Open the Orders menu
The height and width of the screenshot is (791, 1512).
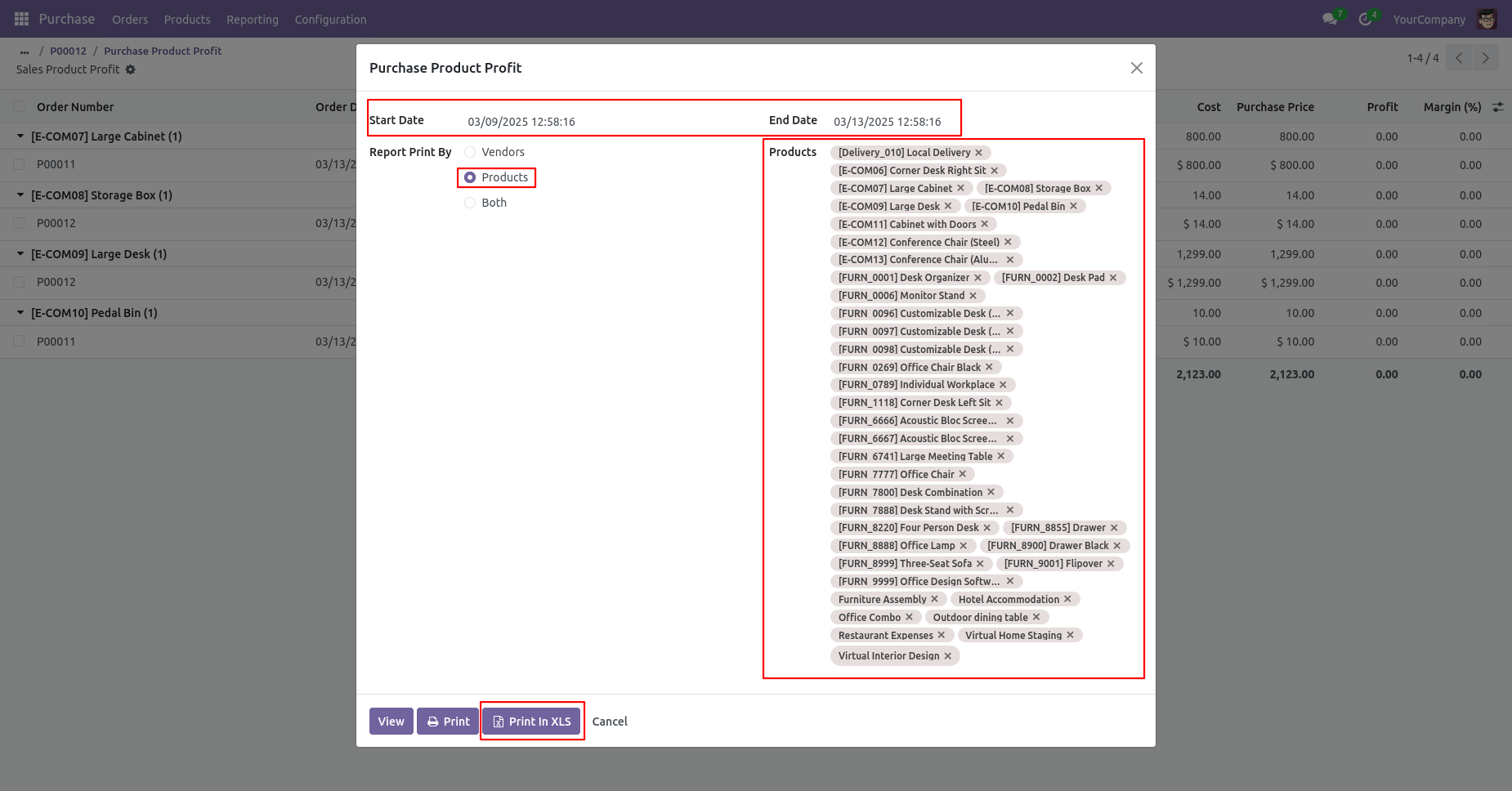coord(130,20)
